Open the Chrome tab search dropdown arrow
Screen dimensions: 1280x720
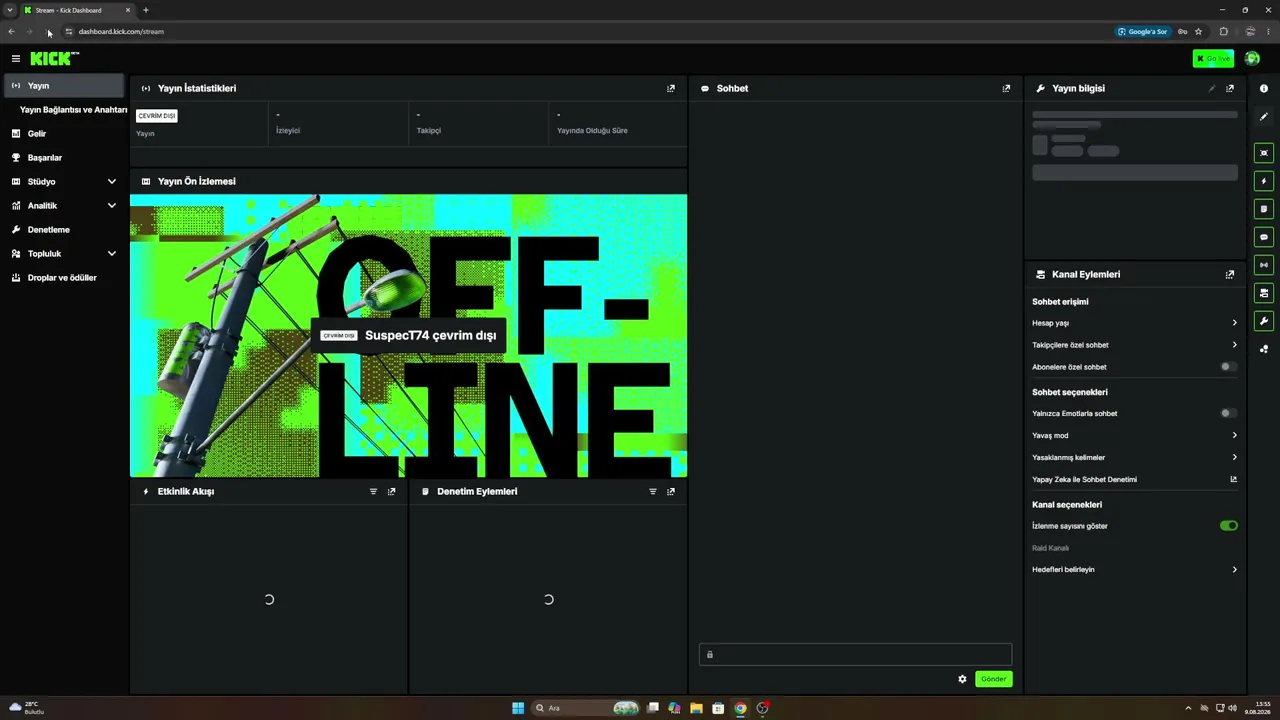[10, 10]
